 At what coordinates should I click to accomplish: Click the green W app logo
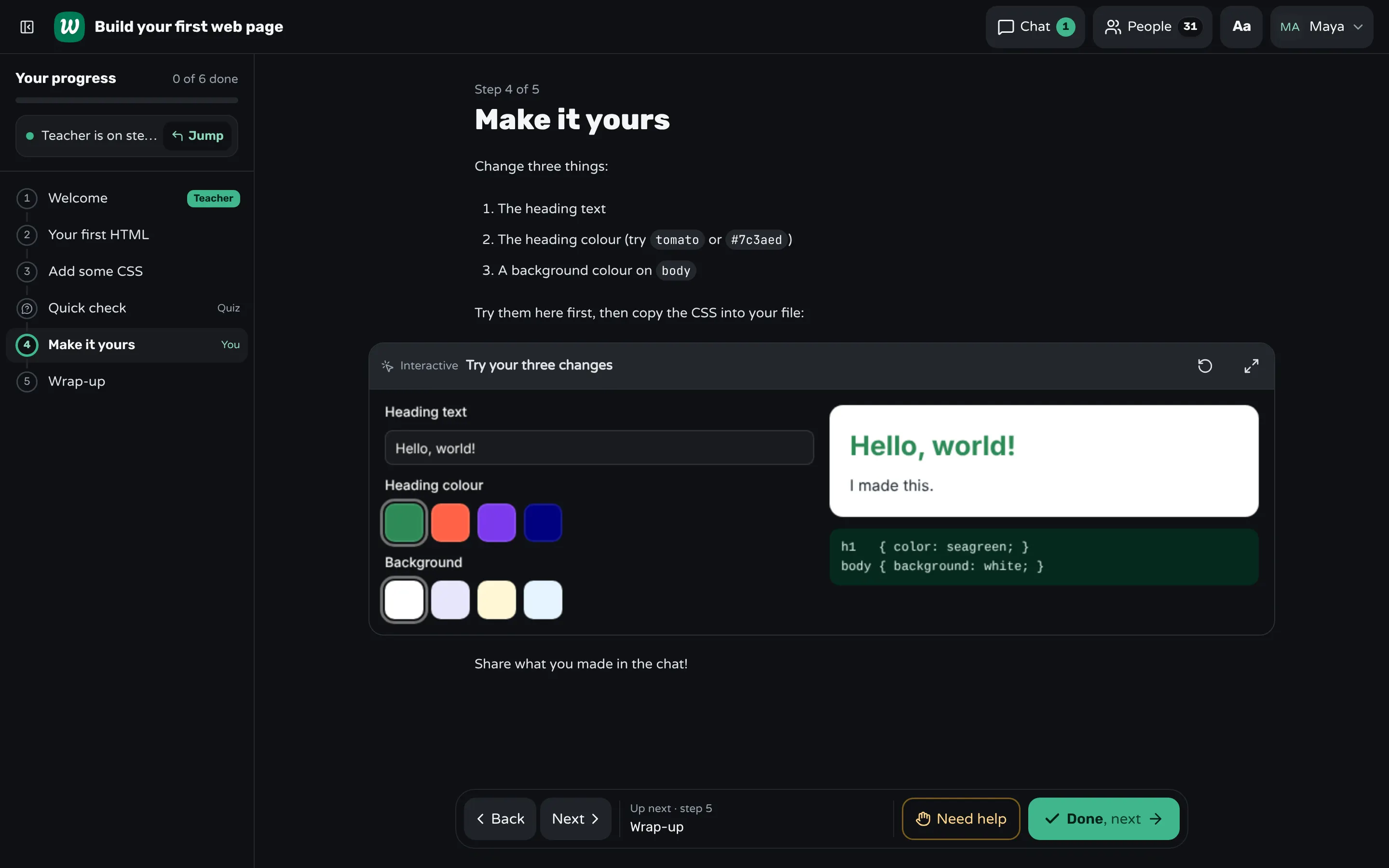click(69, 27)
